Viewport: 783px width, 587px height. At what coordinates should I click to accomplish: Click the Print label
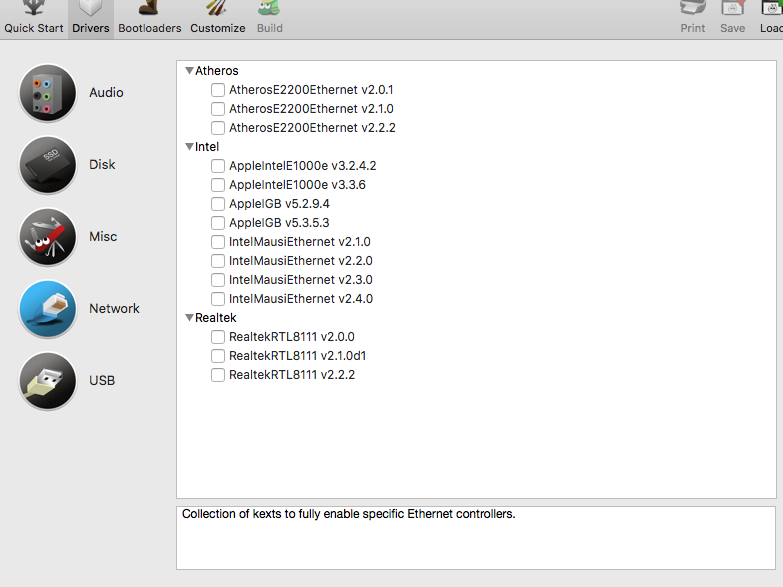pos(693,28)
